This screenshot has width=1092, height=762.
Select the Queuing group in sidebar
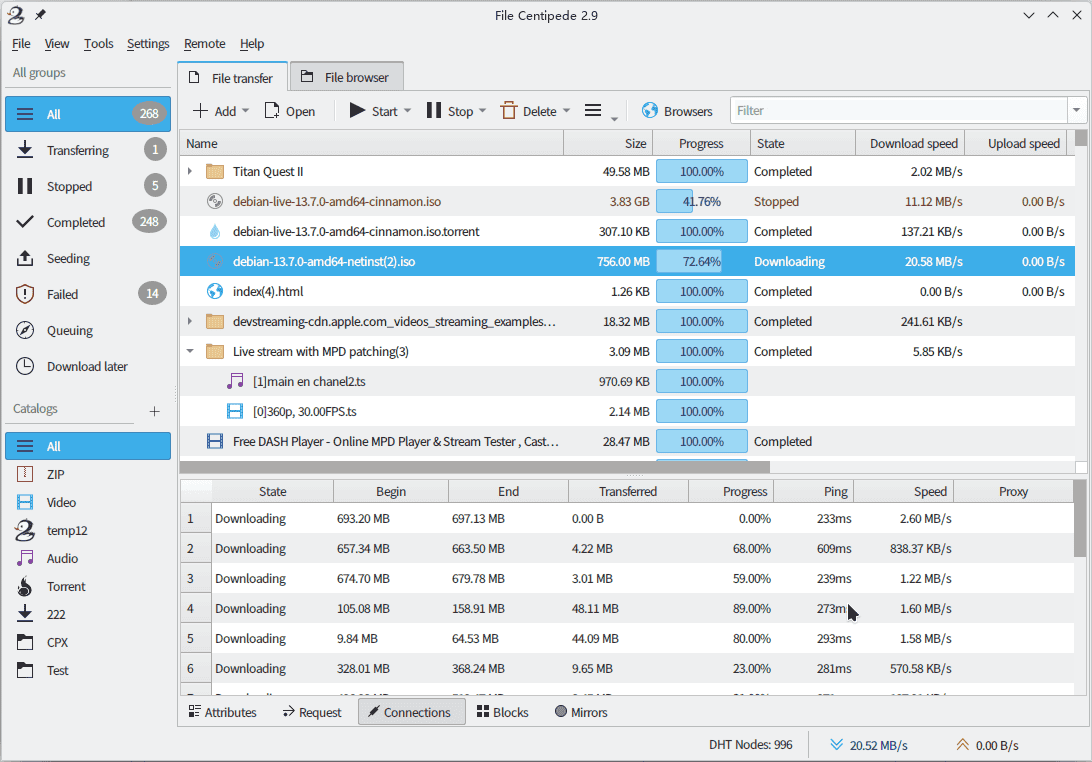click(88, 330)
